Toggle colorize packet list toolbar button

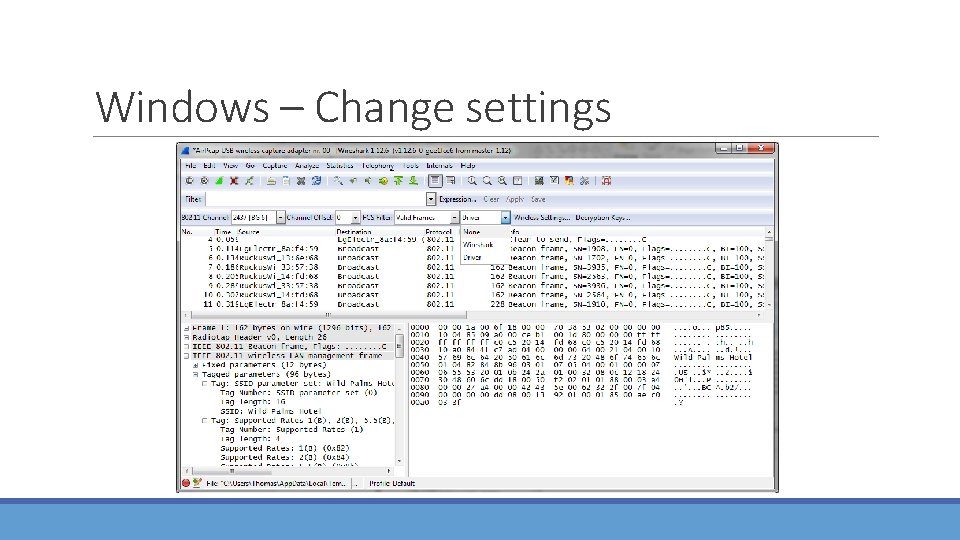pos(435,181)
